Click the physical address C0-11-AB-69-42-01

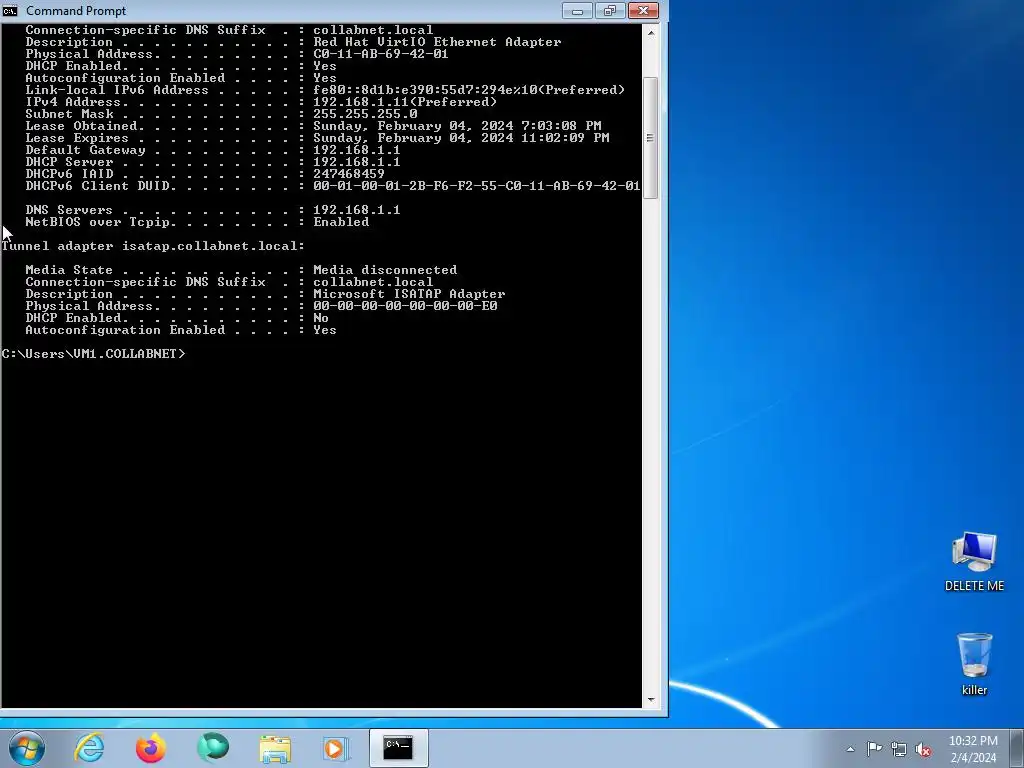(381, 54)
